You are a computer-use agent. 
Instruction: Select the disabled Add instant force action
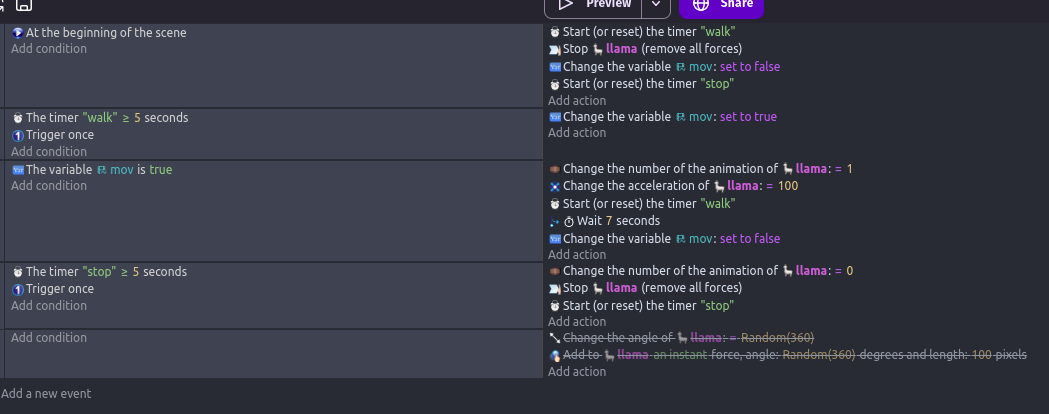[x=788, y=355]
